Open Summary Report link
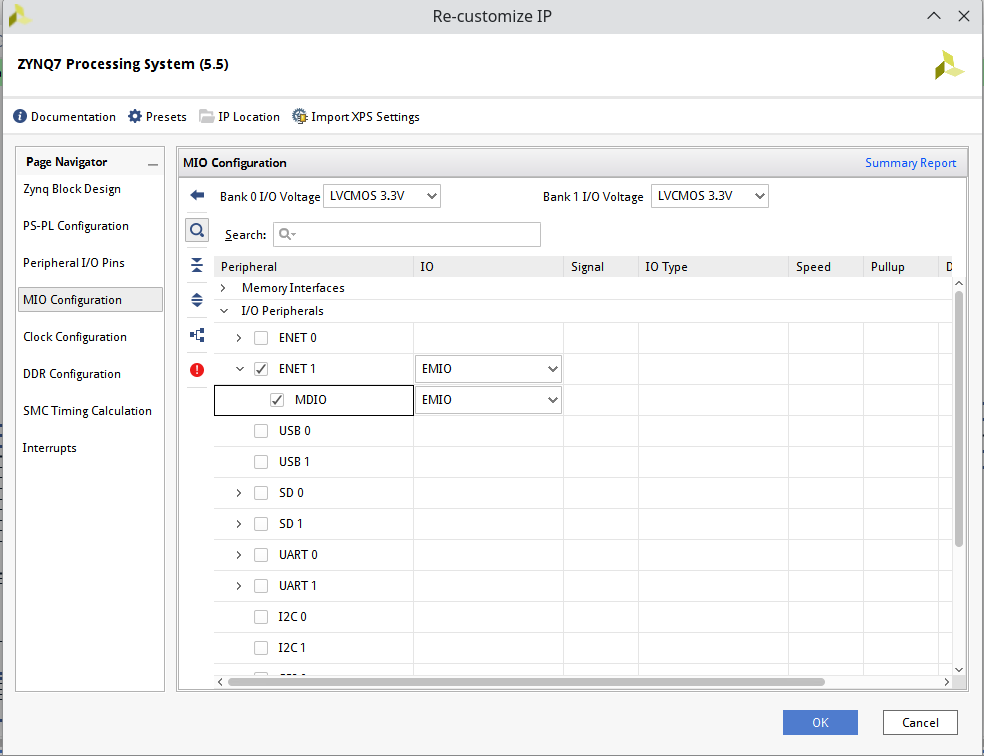This screenshot has height=756, width=984. [911, 163]
